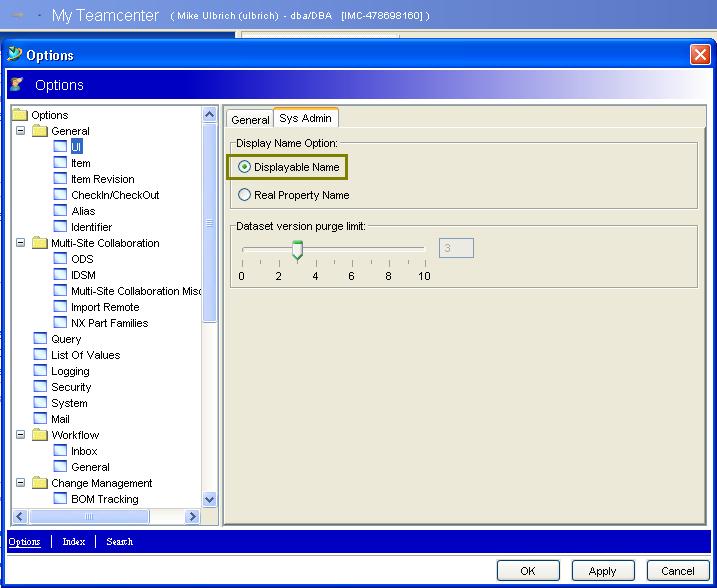Screen dimensions: 717x588
Task: Open the Options link at bottom
Action: 25,542
